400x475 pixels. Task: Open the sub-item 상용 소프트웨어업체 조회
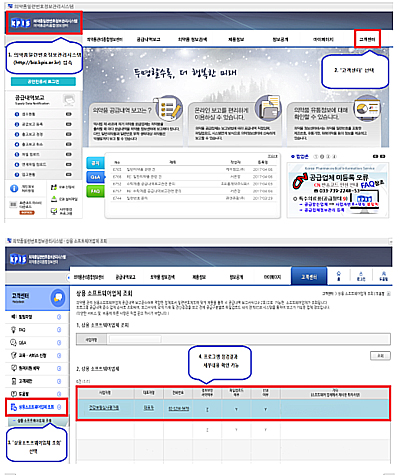(x=34, y=421)
